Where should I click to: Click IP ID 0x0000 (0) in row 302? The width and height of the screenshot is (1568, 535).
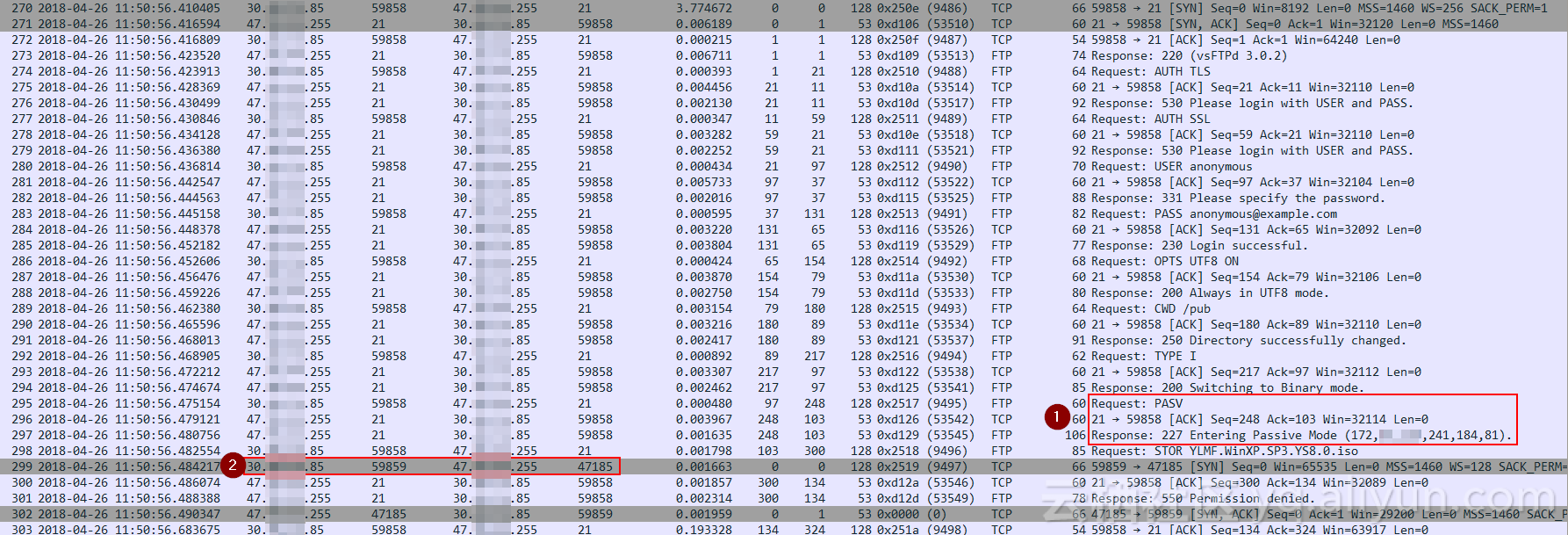911,514
